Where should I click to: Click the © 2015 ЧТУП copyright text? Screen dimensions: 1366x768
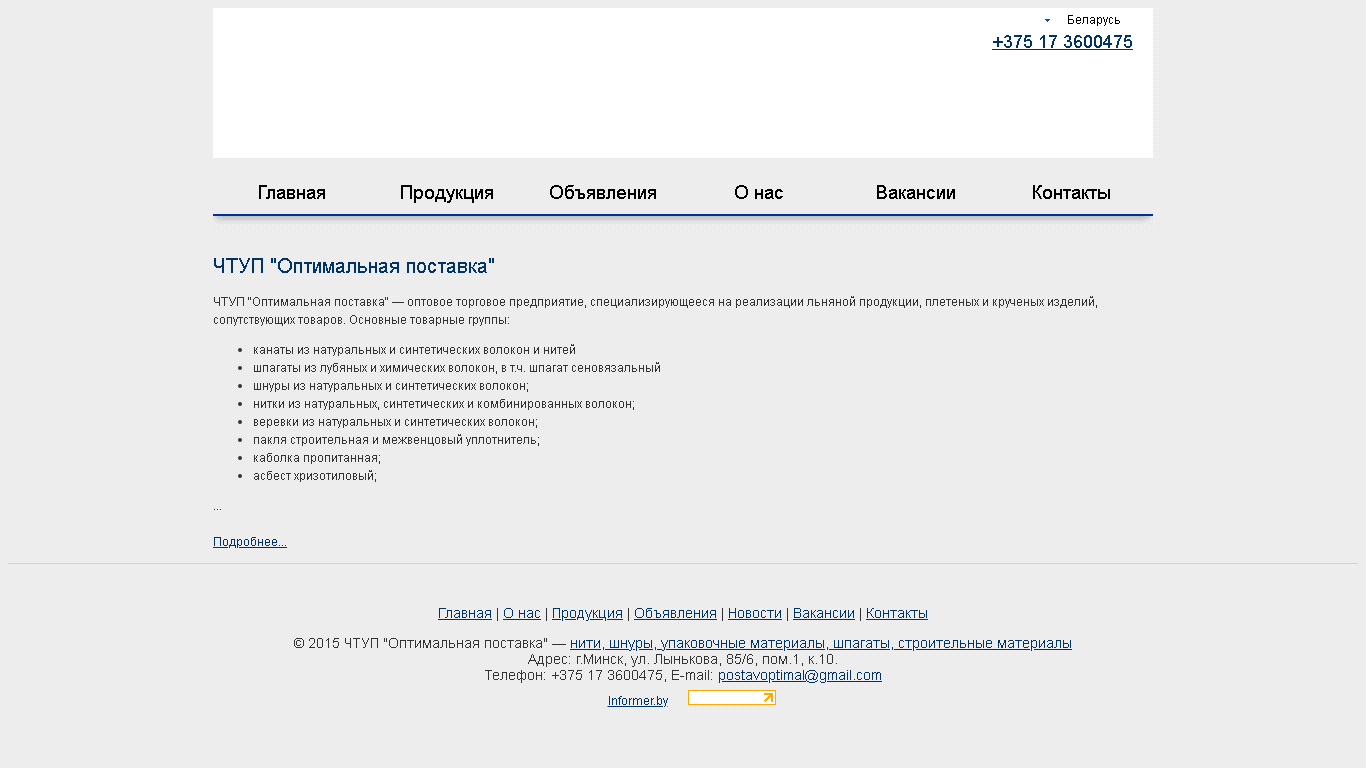pyautogui.click(x=420, y=643)
